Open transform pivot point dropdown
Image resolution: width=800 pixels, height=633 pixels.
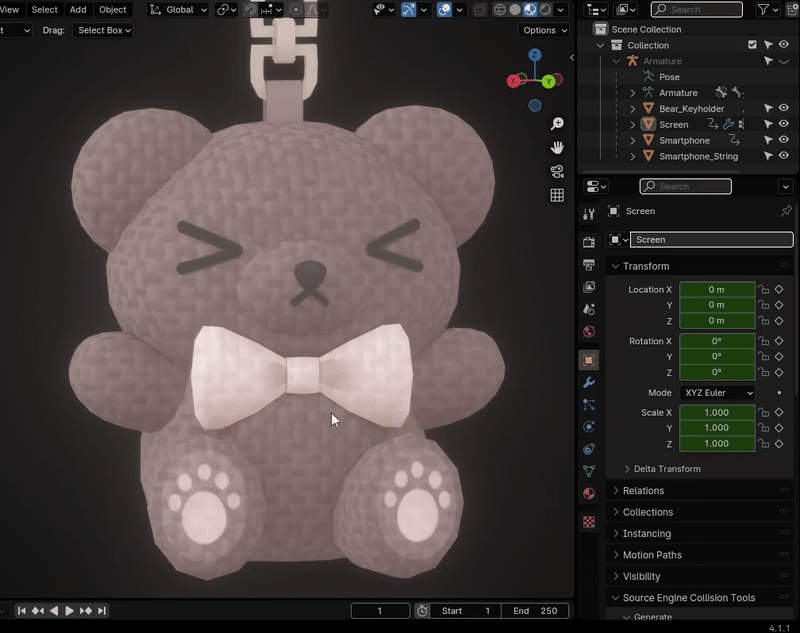pos(227,10)
